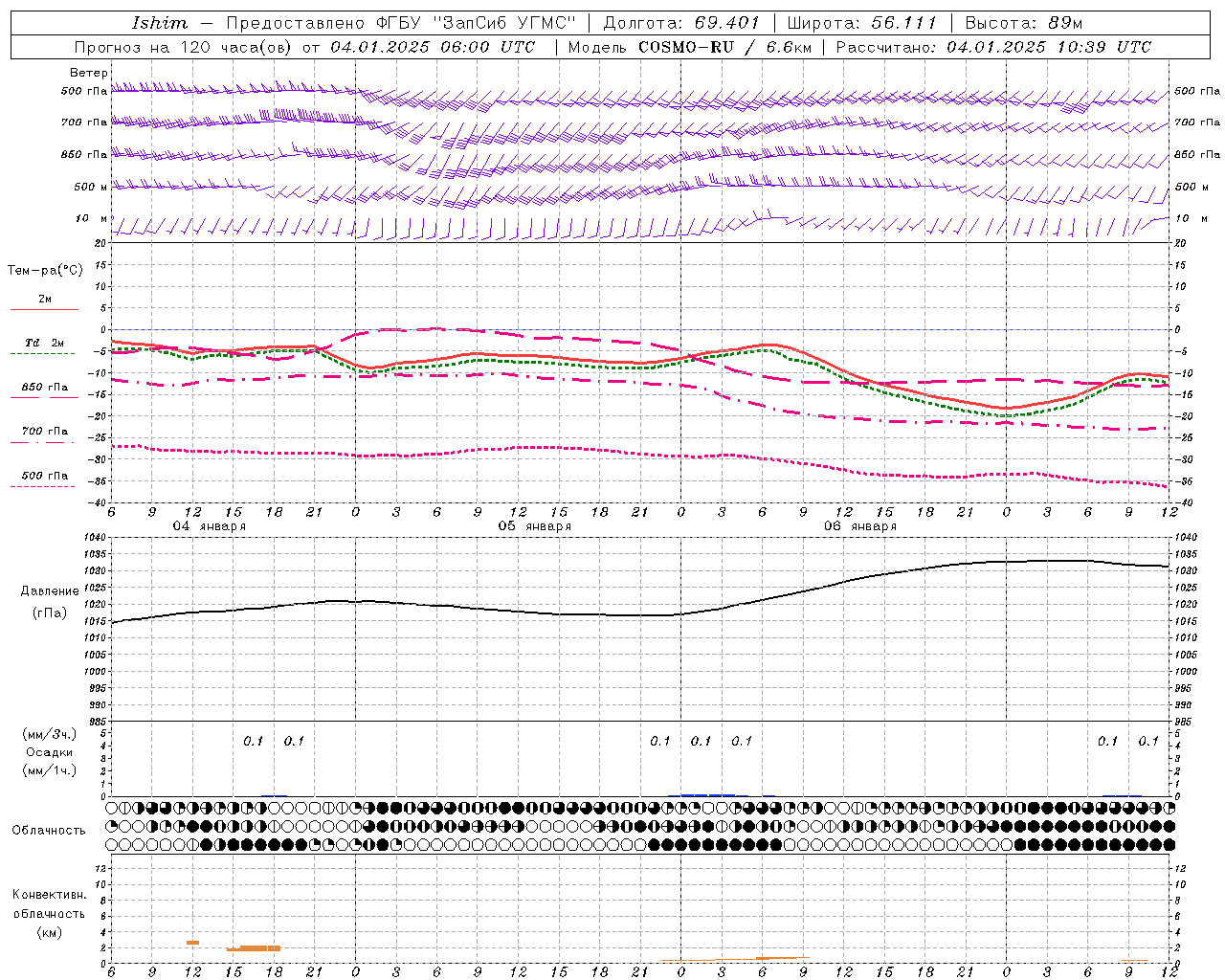Click the "Высота: 89м" header field

coord(1023,23)
